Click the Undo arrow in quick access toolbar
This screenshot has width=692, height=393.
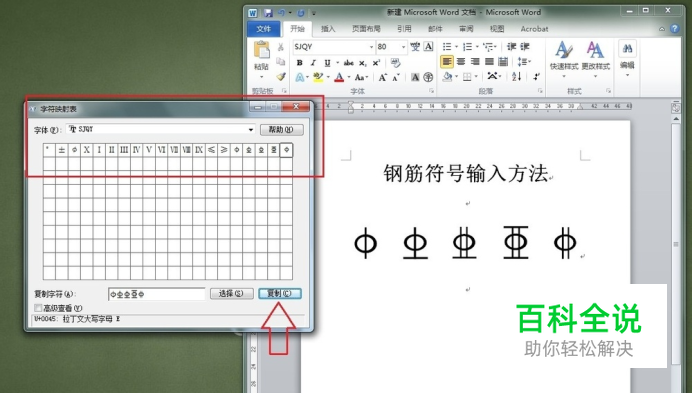(281, 13)
